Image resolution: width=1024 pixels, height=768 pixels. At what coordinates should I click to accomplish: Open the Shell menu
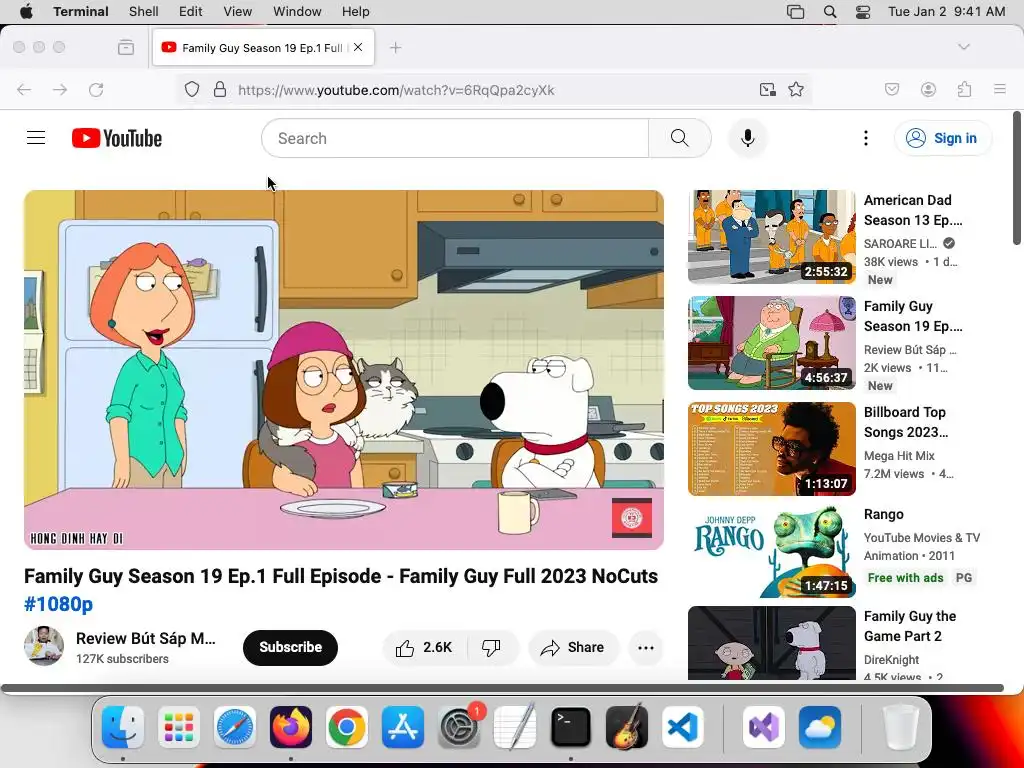tap(144, 12)
